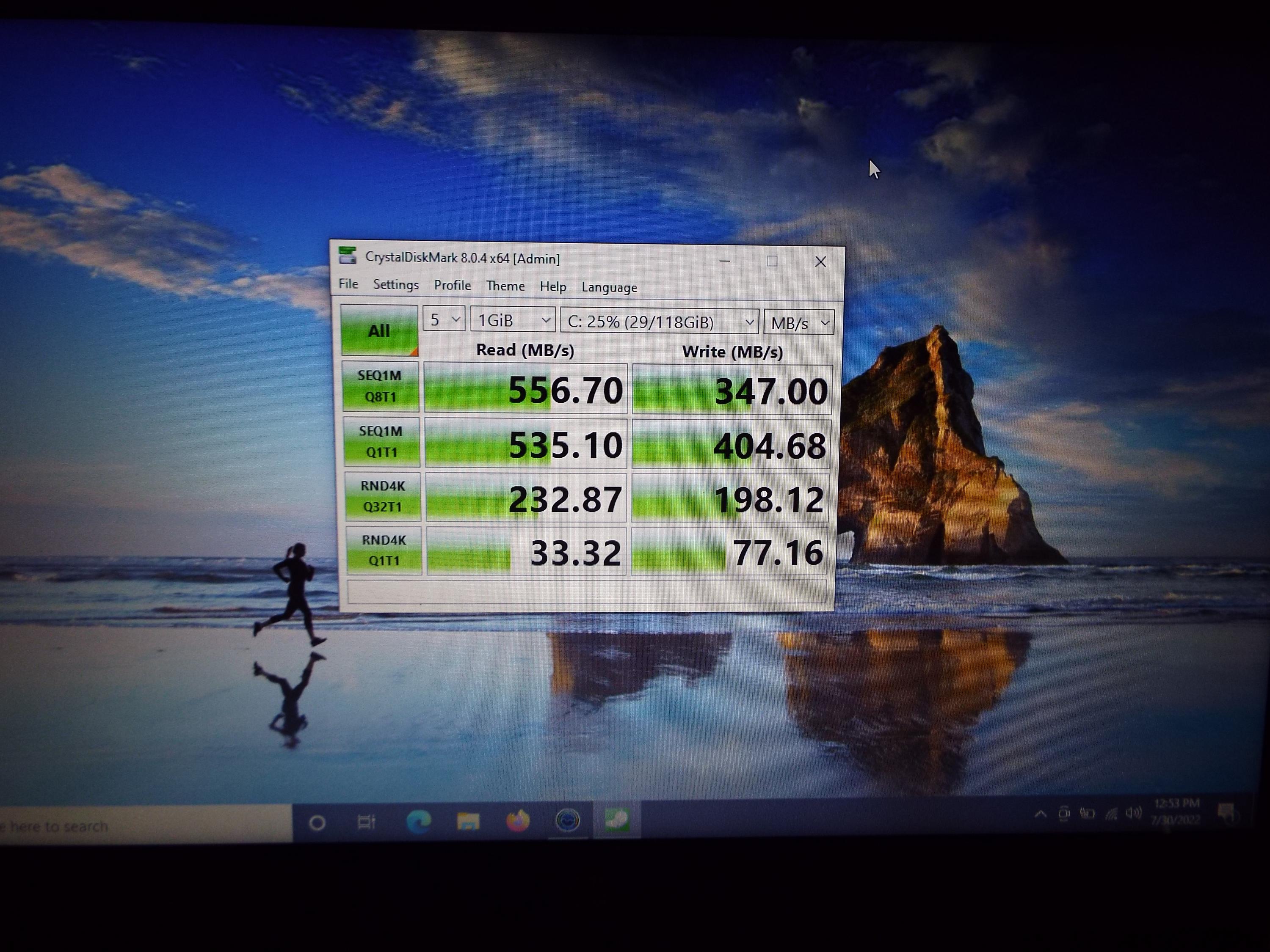Run the SEQ1M Q1T1 test
This screenshot has width=1270, height=952.
pyautogui.click(x=381, y=441)
